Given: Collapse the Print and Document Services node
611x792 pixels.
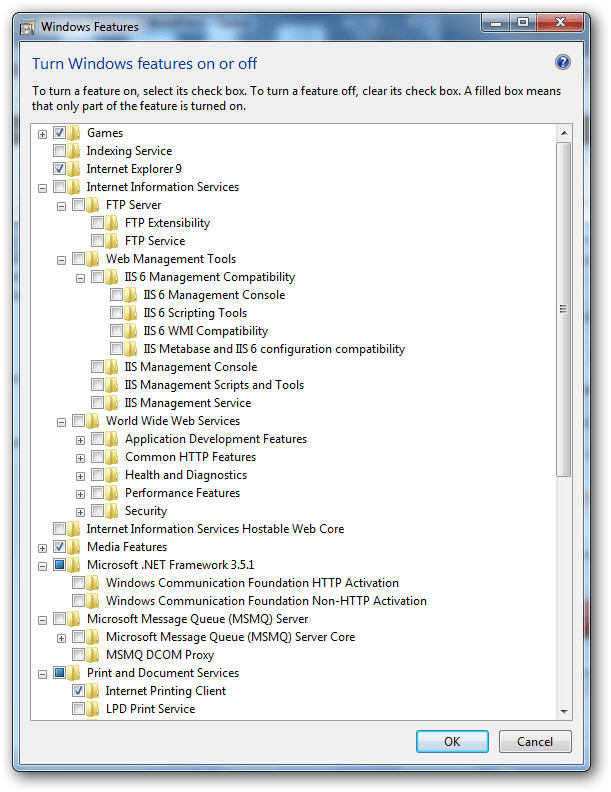Looking at the screenshot, I should (x=42, y=674).
